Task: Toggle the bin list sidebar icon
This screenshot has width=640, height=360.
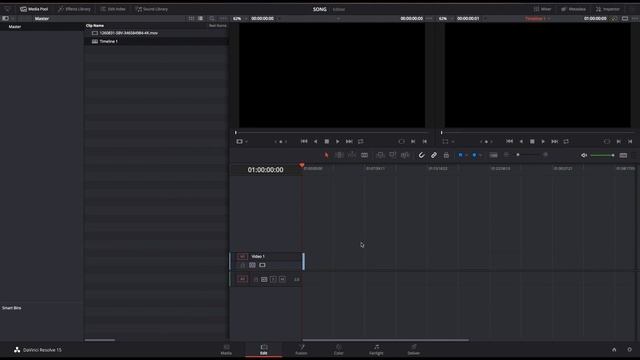Action: coord(5,18)
